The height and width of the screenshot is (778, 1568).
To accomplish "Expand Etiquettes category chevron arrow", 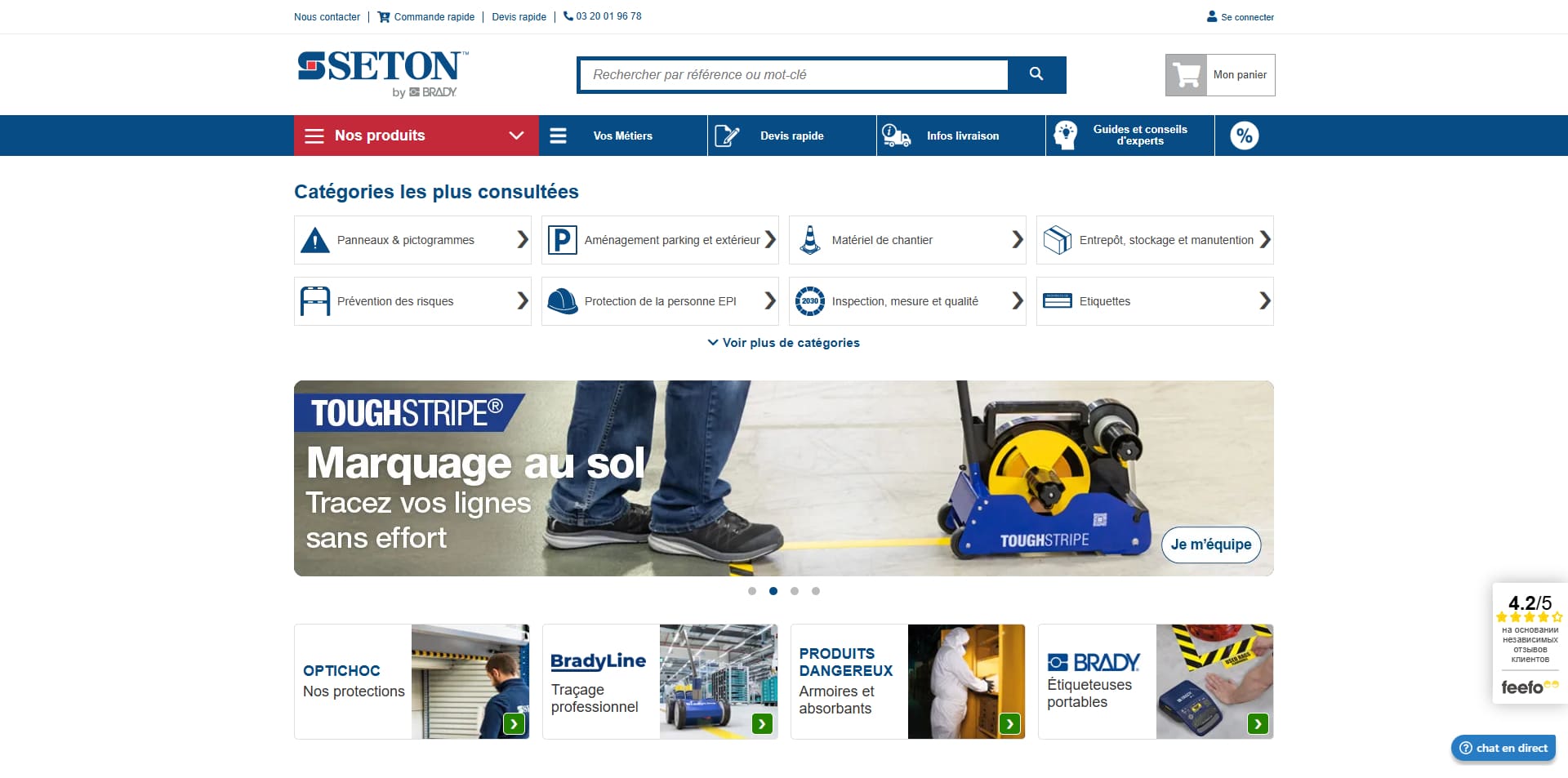I will pos(1265,301).
